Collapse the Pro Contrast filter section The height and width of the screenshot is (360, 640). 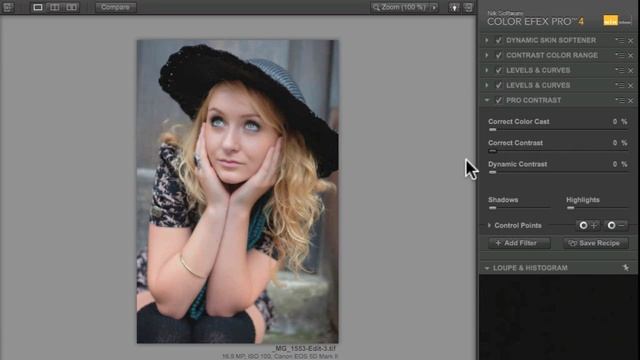[x=487, y=100]
